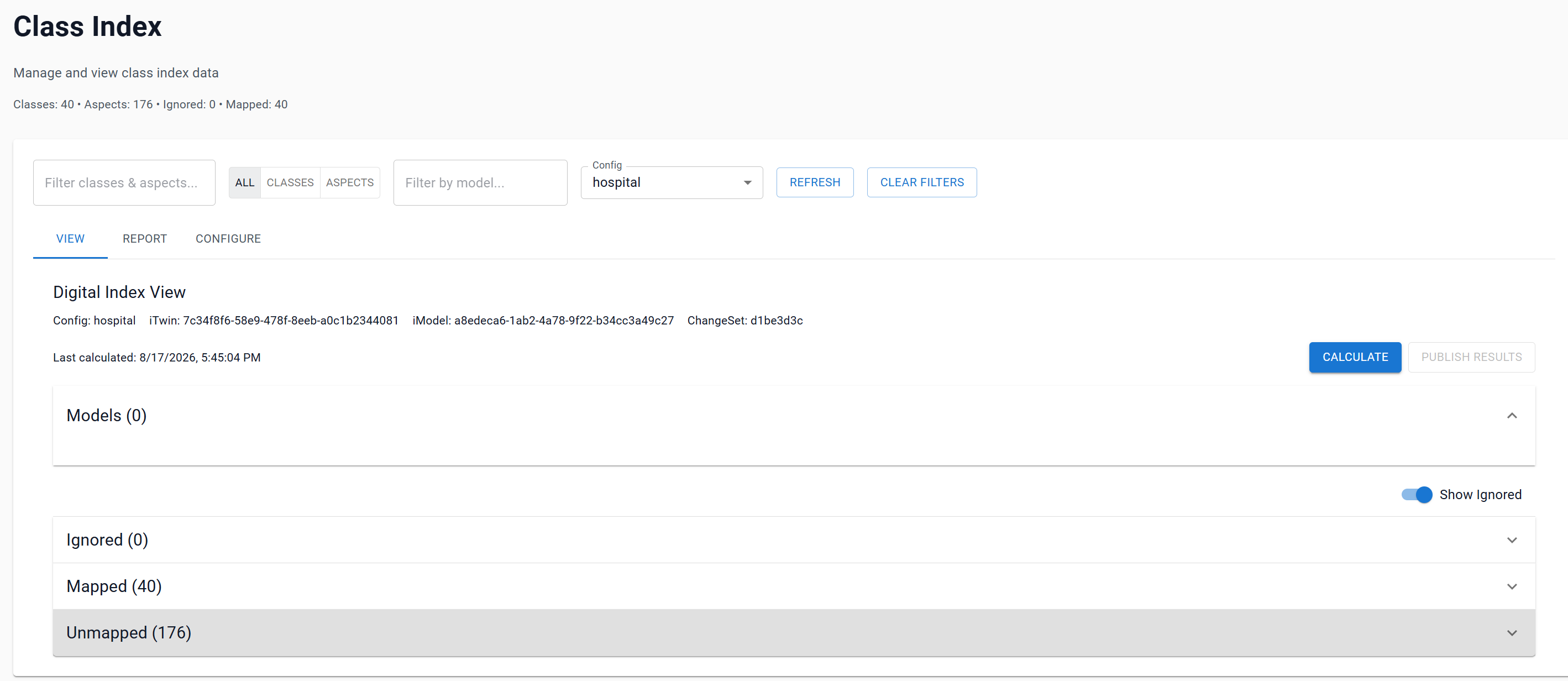
Task: Click the CALCULATE button
Action: [1355, 357]
